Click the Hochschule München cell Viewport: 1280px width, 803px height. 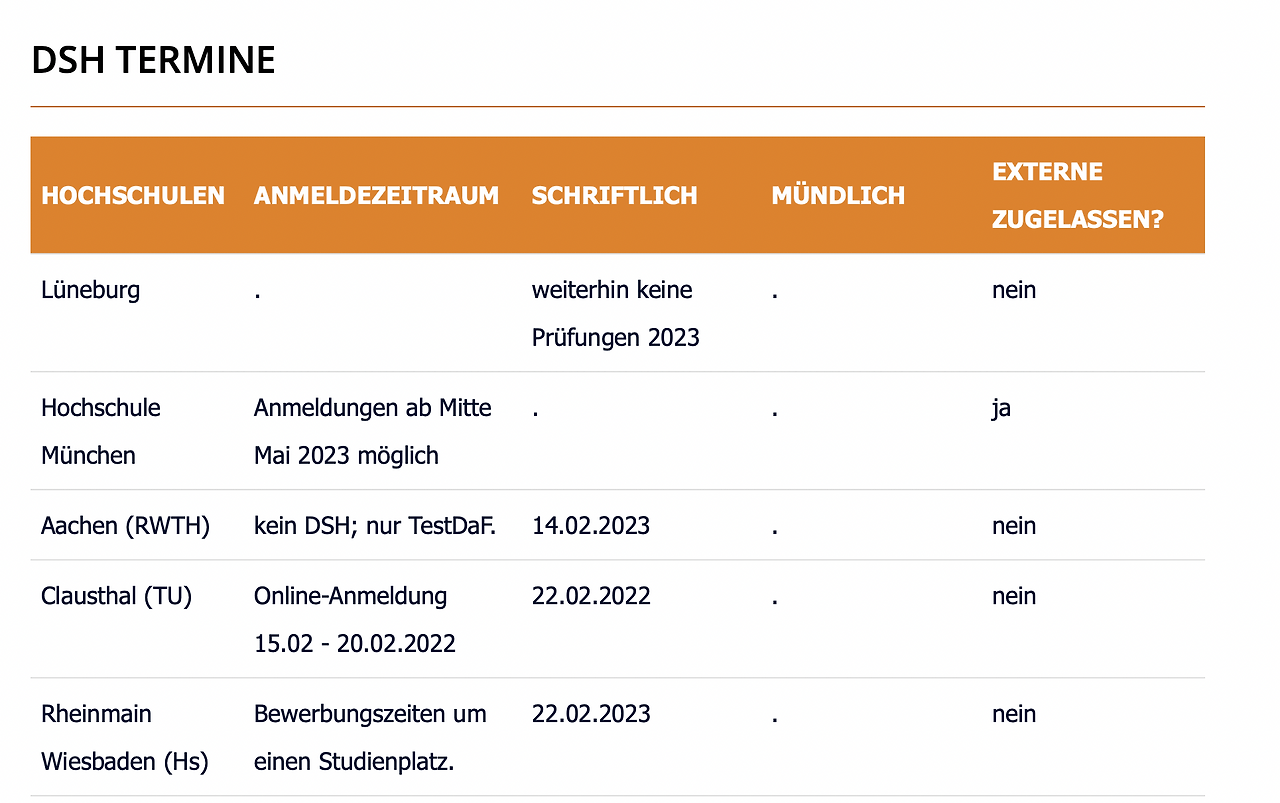[101, 431]
